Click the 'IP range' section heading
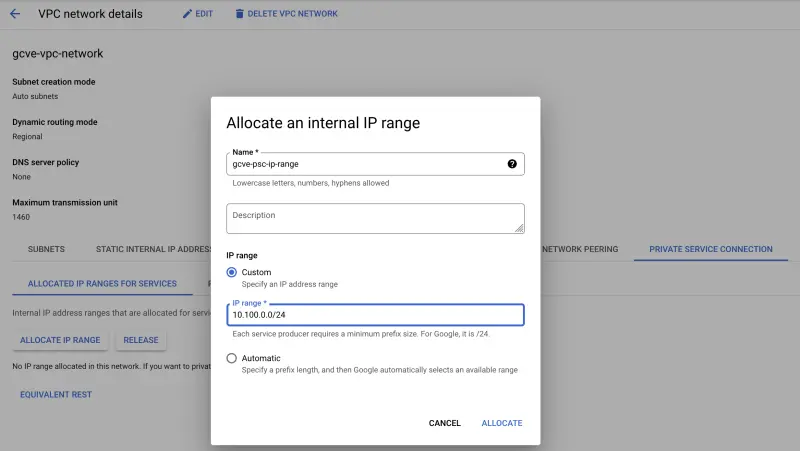 (242, 256)
